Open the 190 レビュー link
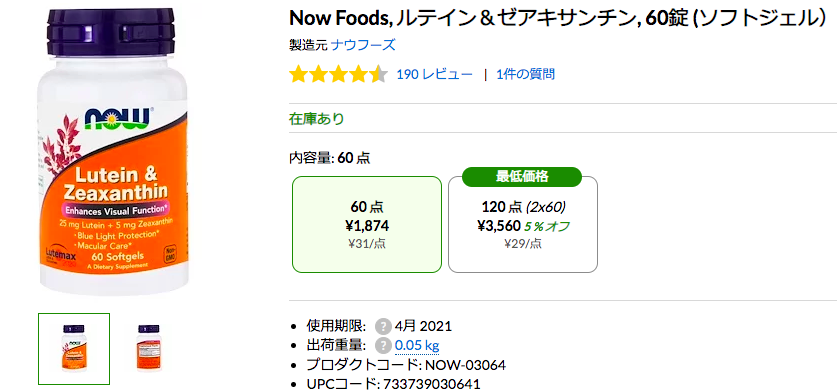This screenshot has width=837, height=391. tap(435, 74)
